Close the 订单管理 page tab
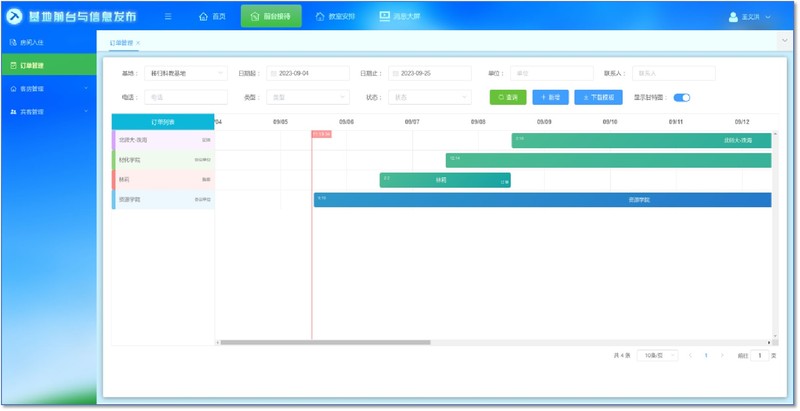Image resolution: width=800 pixels, height=411 pixels. point(138,43)
